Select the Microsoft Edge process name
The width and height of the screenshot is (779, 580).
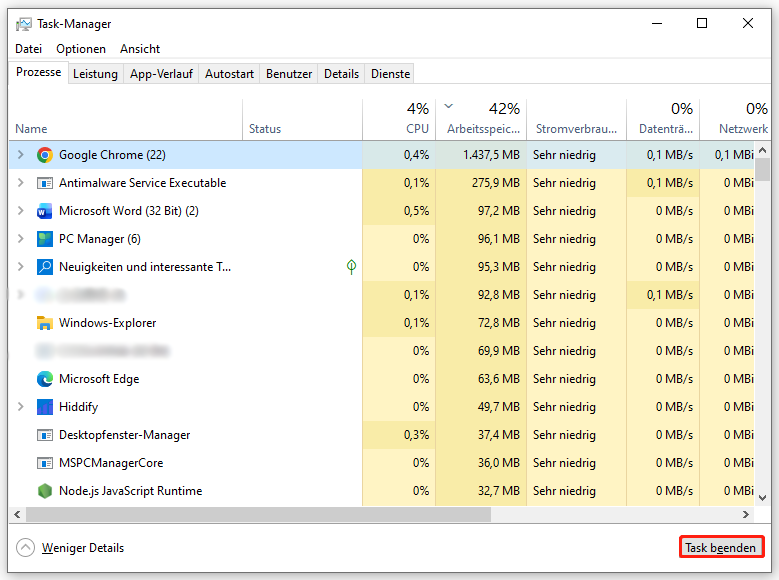coord(99,379)
